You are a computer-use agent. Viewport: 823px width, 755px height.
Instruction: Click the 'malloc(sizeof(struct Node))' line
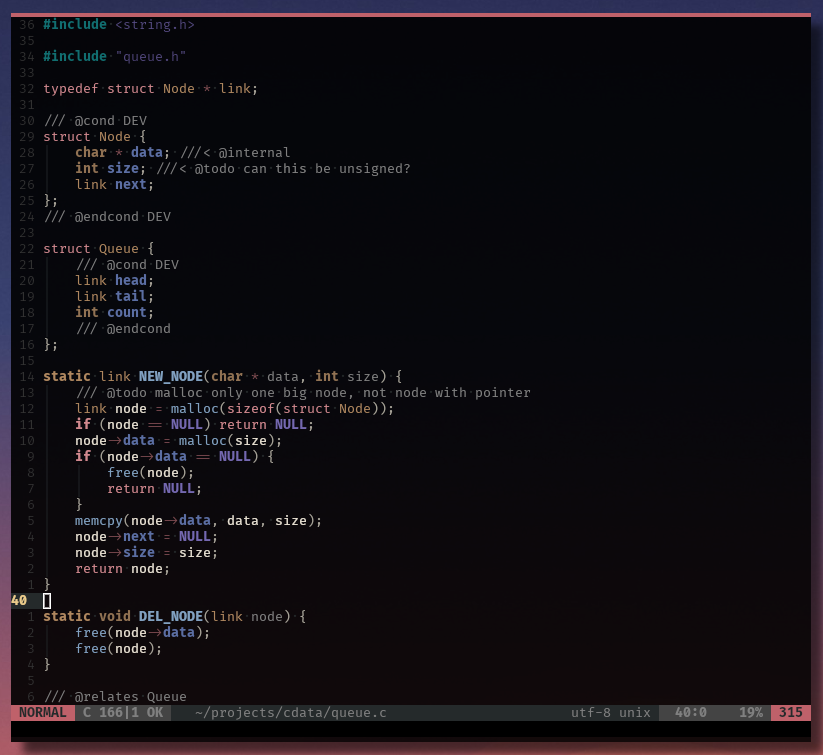234,408
